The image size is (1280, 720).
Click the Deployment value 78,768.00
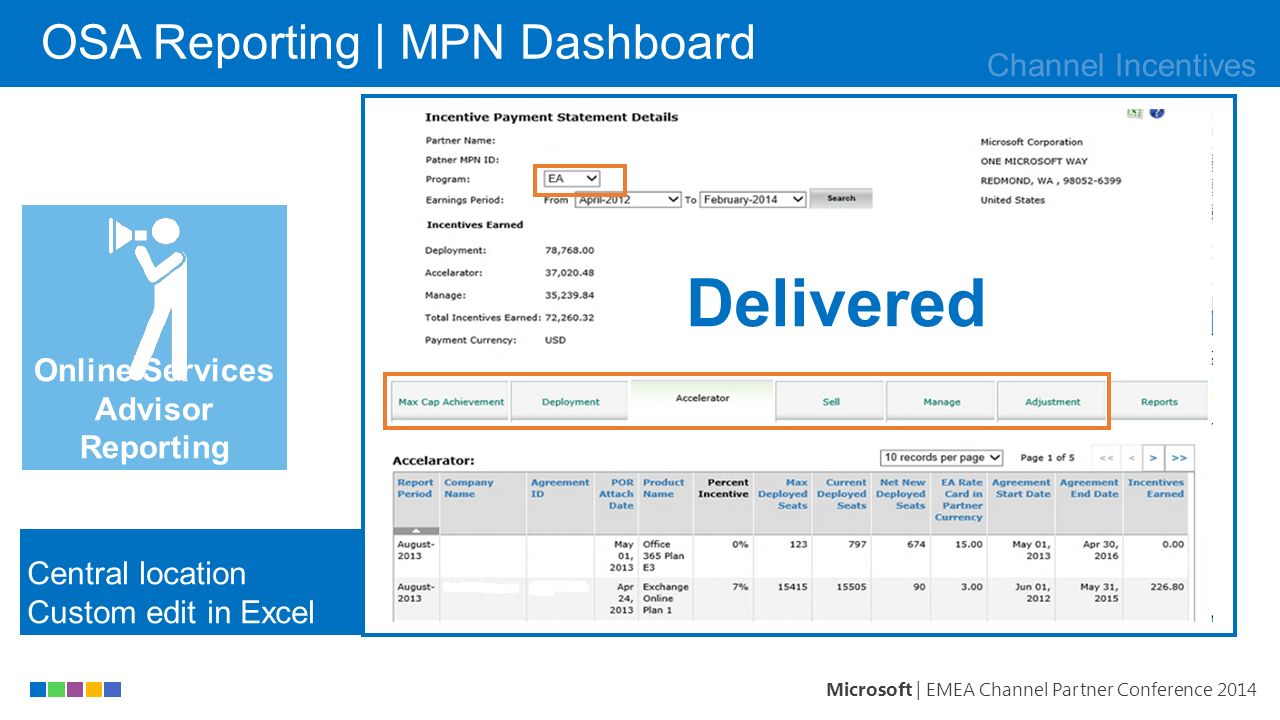tap(569, 251)
